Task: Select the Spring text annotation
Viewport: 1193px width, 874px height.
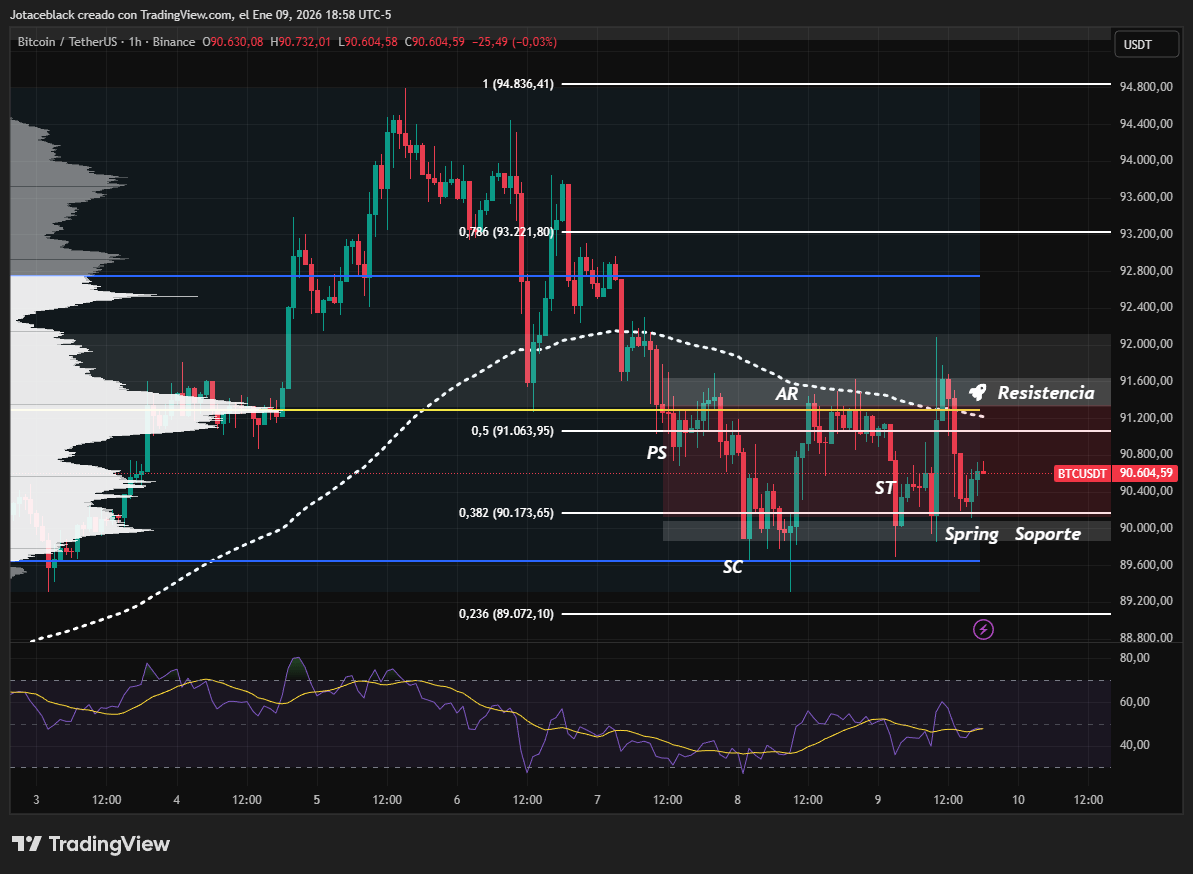Action: 971,534
